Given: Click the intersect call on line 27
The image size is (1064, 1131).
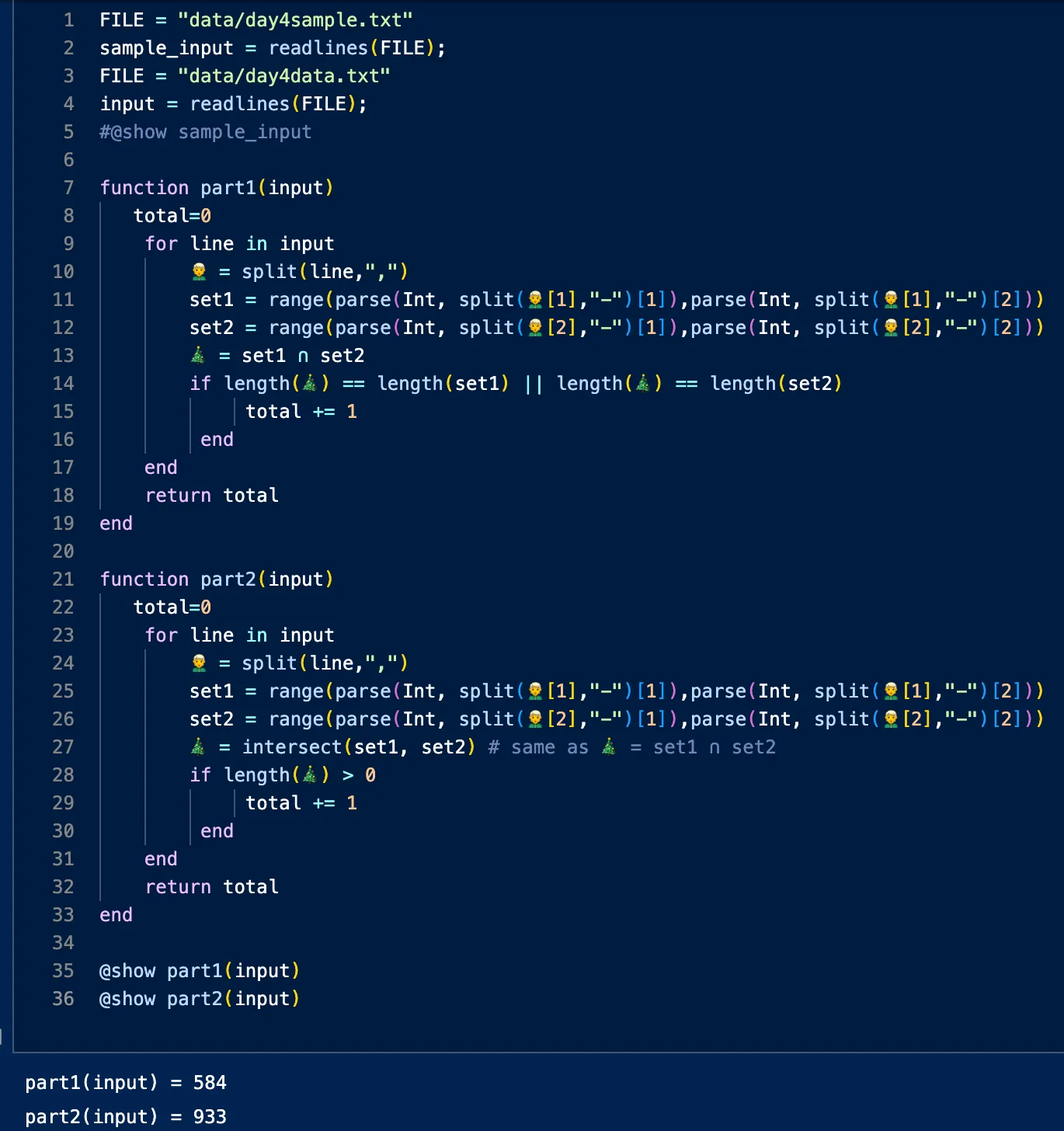Looking at the screenshot, I should pyautogui.click(x=292, y=746).
